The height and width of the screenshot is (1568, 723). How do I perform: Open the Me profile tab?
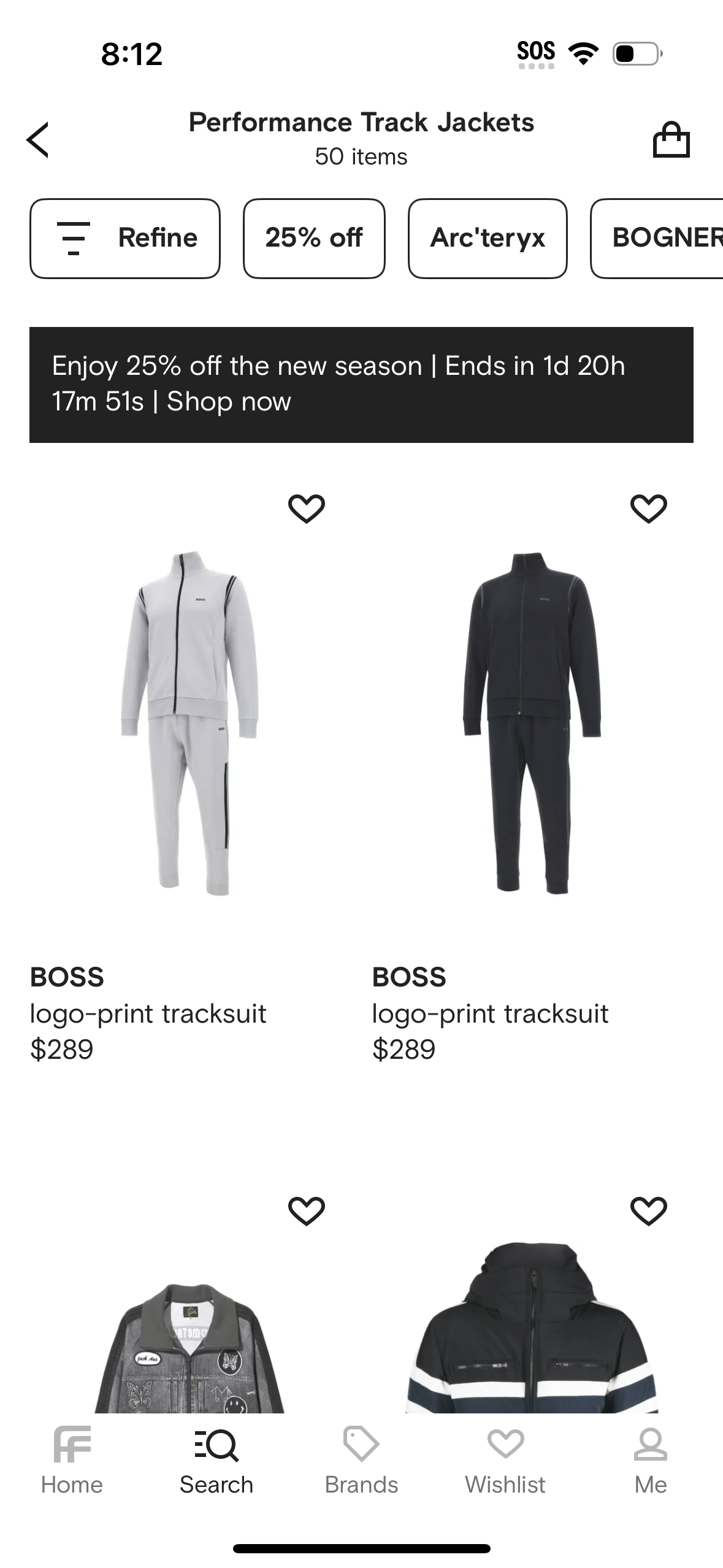(x=650, y=1460)
